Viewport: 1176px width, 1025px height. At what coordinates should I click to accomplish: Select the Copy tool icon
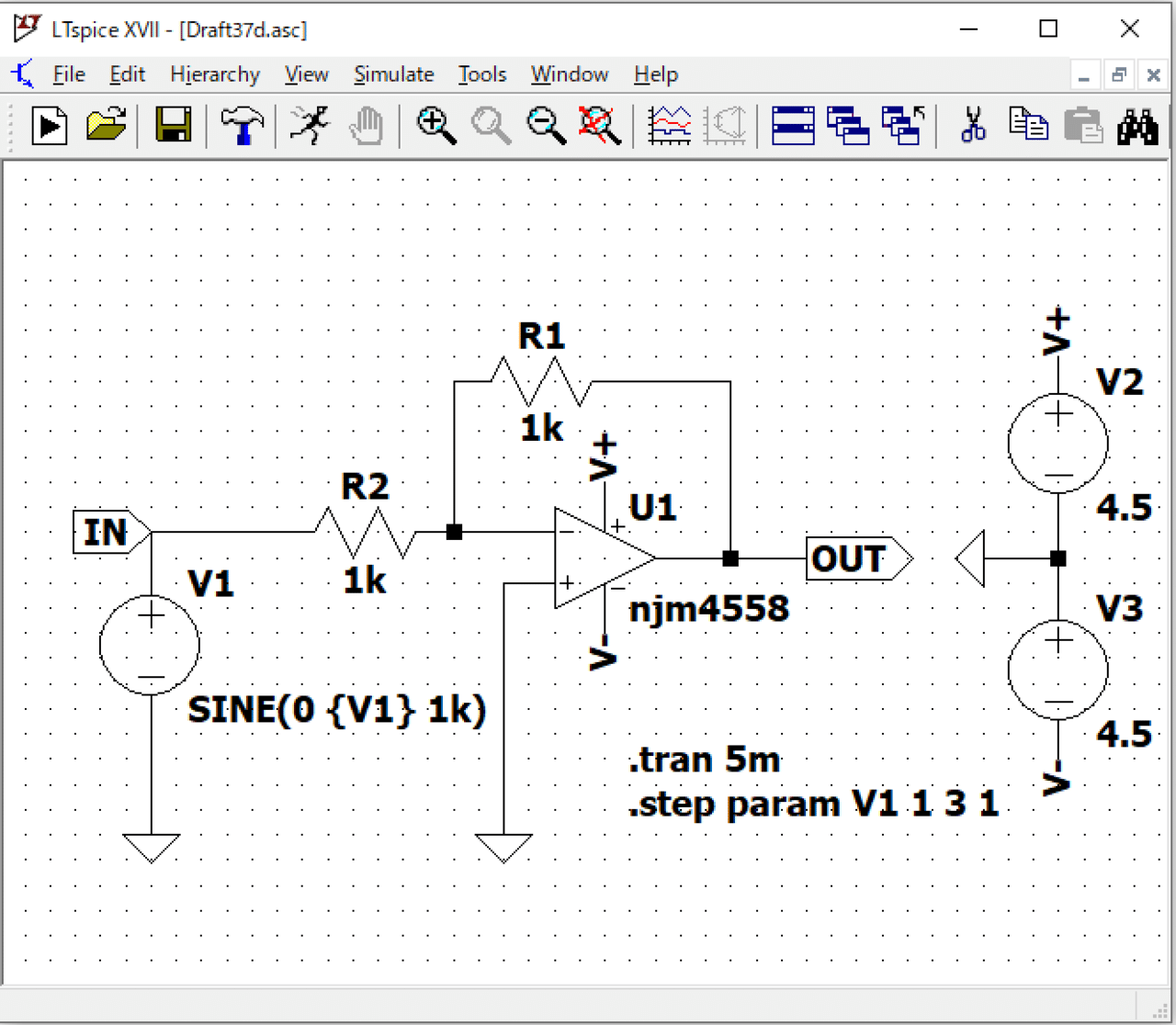[1027, 124]
